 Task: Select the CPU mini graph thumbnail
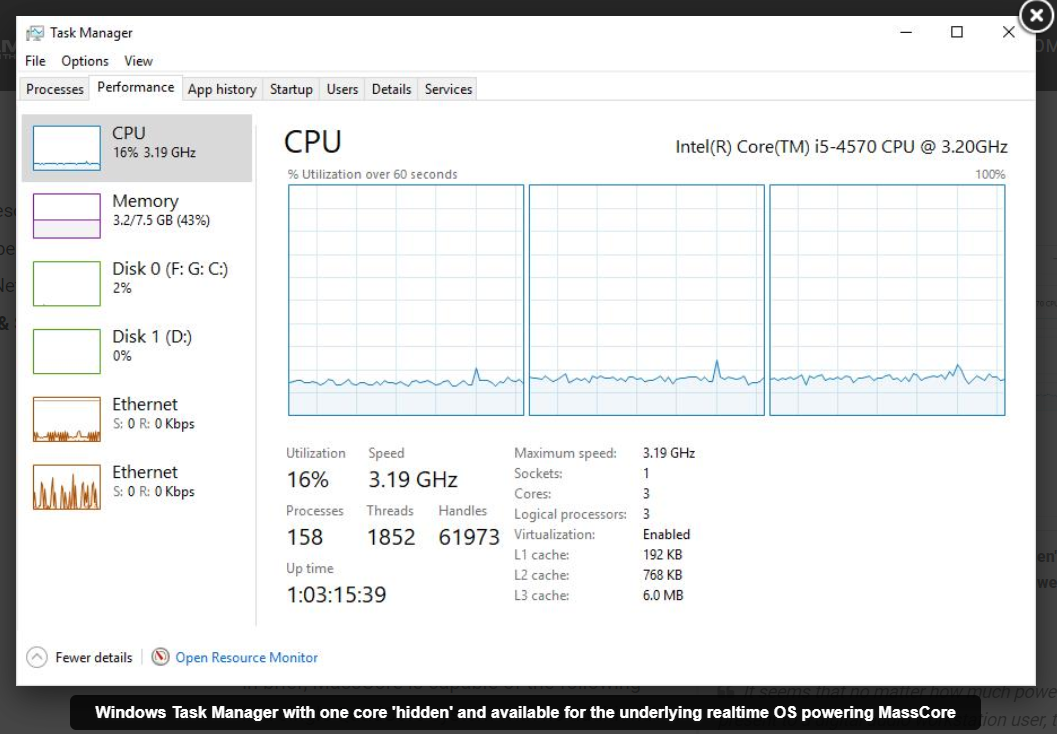(67, 147)
